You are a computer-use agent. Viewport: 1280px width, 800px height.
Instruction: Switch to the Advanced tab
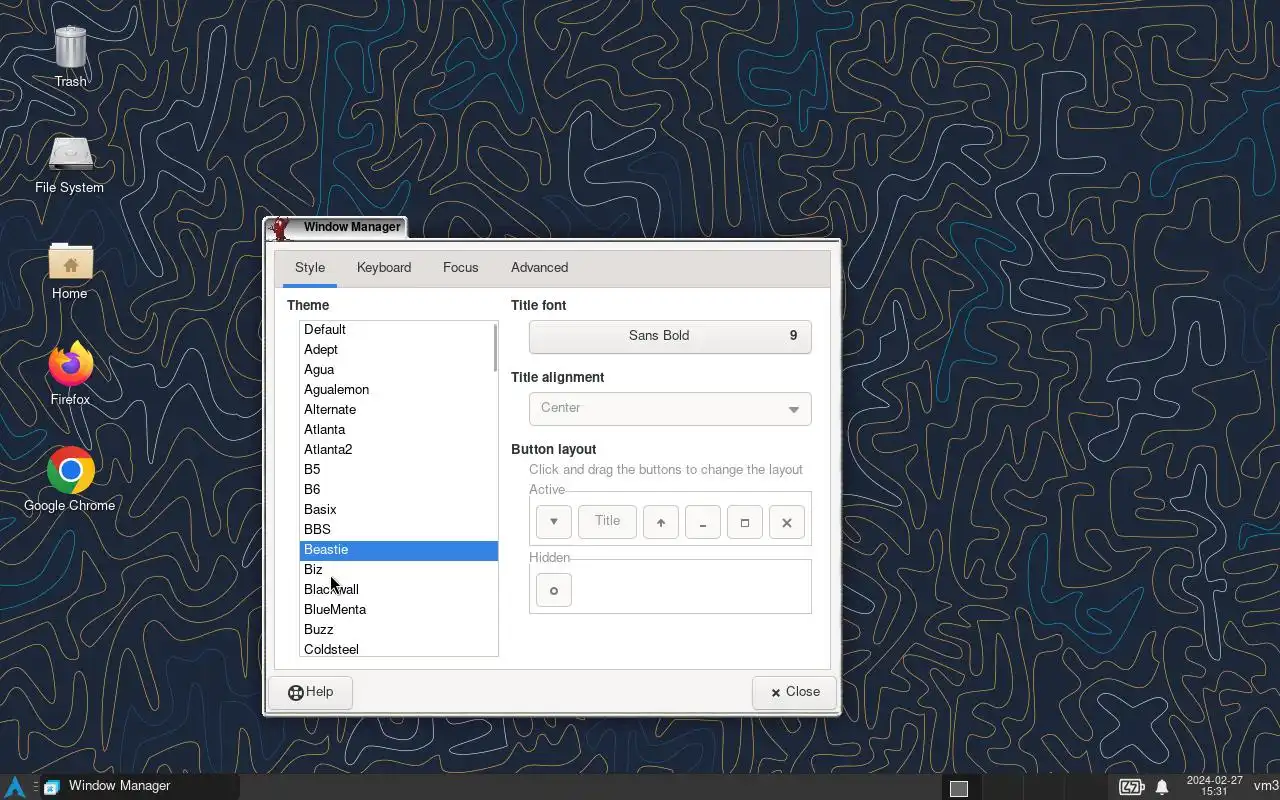[540, 268]
